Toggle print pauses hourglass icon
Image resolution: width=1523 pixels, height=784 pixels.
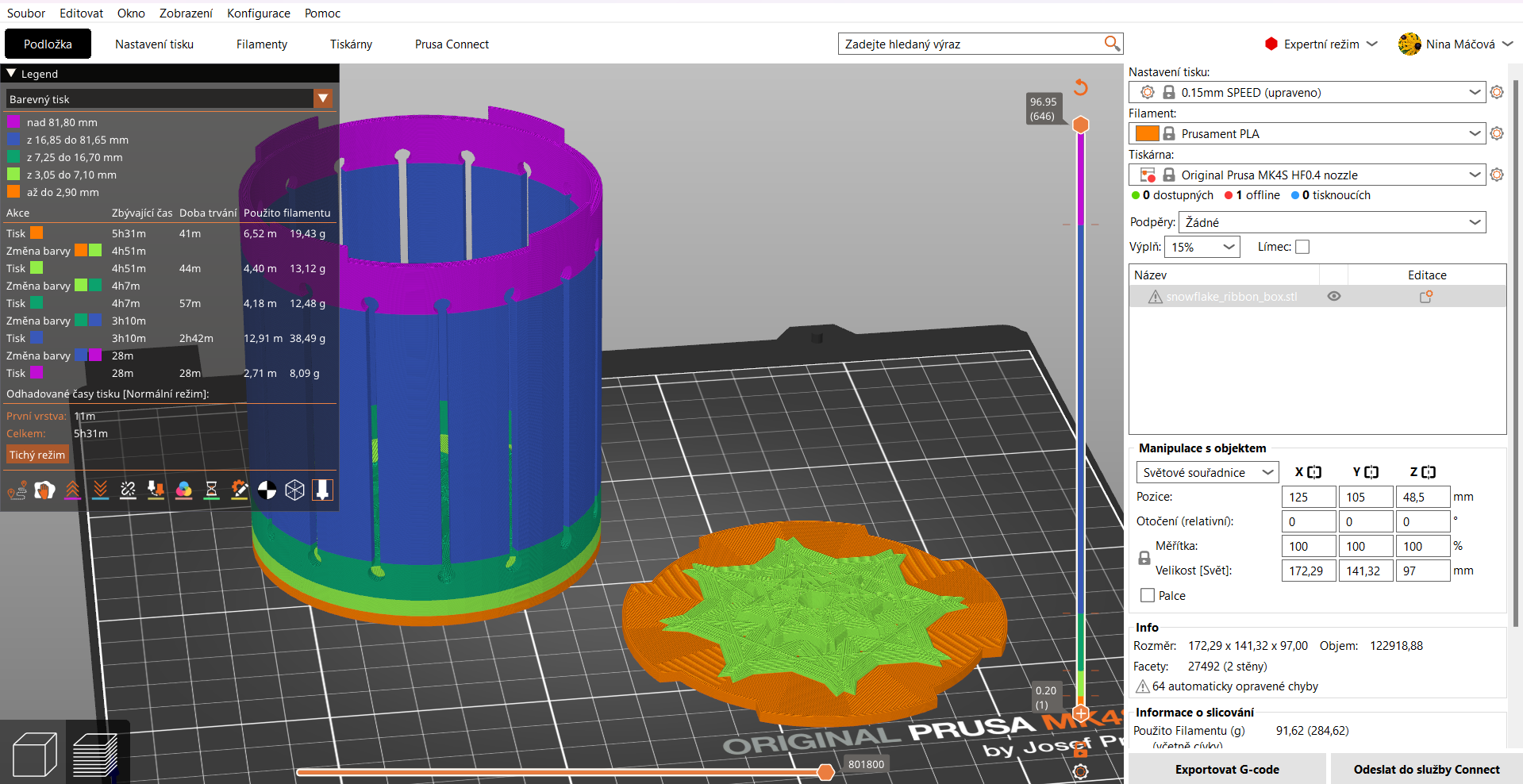click(x=211, y=490)
